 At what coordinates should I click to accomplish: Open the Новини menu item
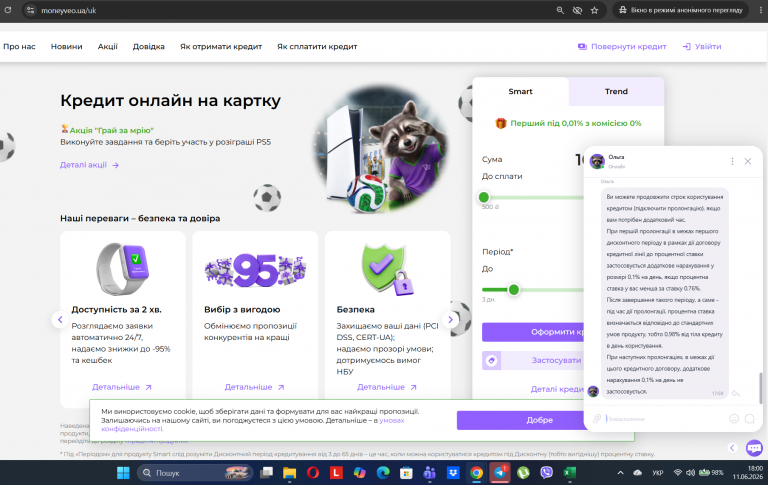[67, 47]
